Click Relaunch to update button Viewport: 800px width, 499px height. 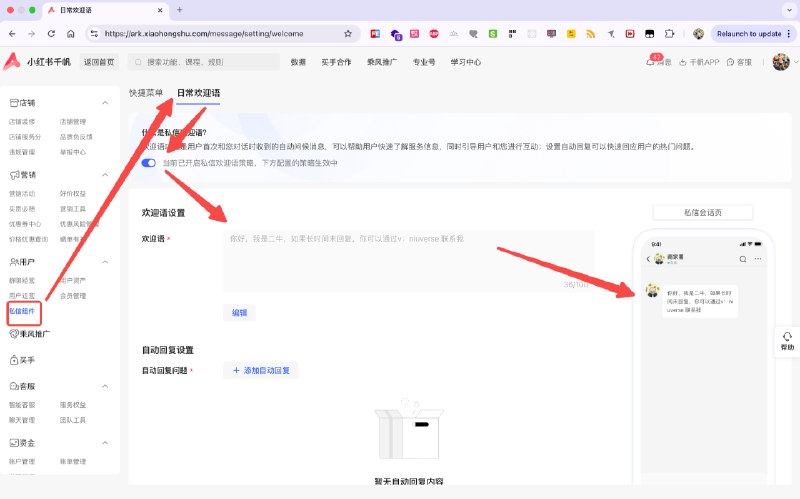click(752, 34)
